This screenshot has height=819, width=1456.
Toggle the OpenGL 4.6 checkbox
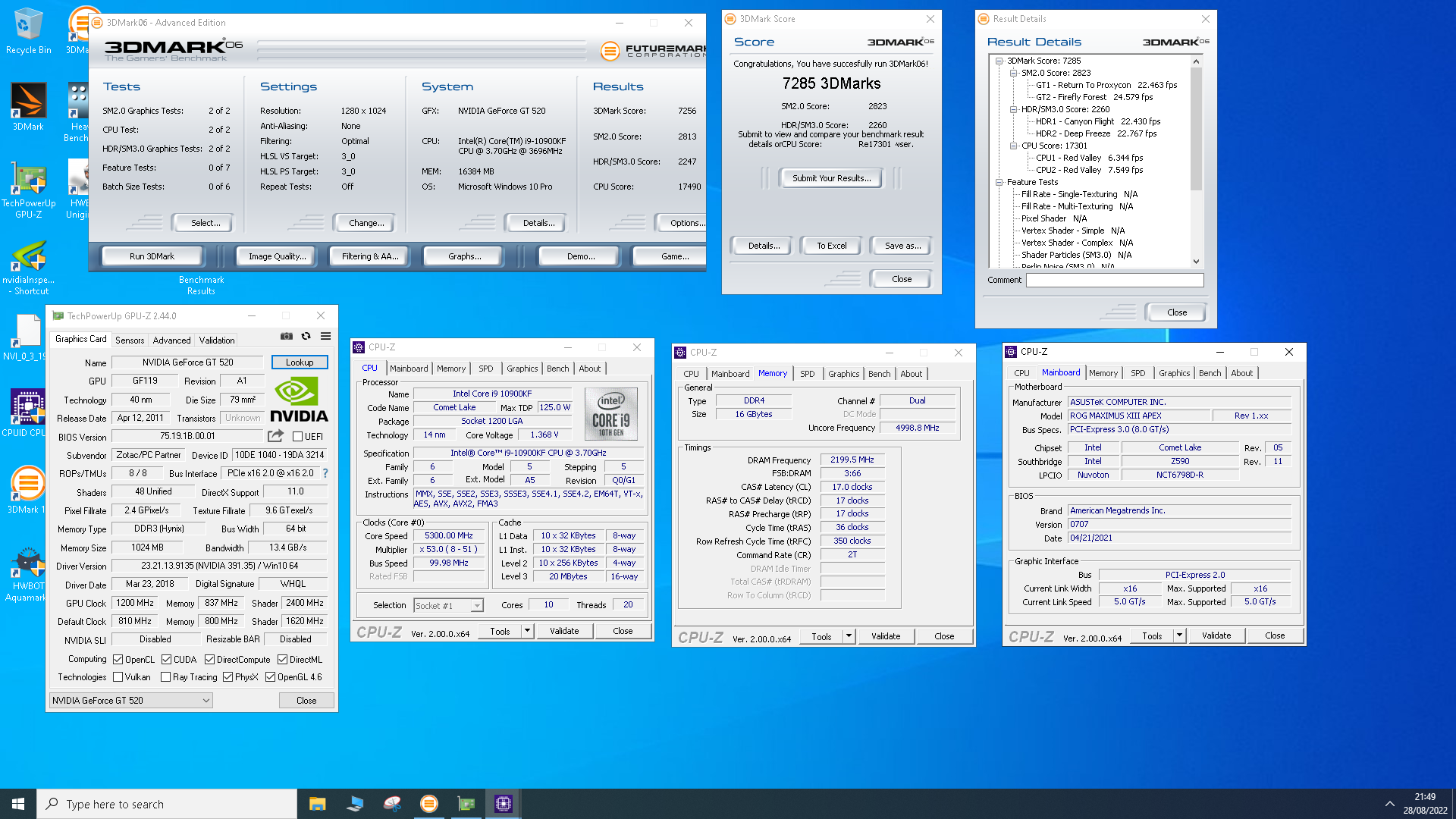[x=270, y=677]
